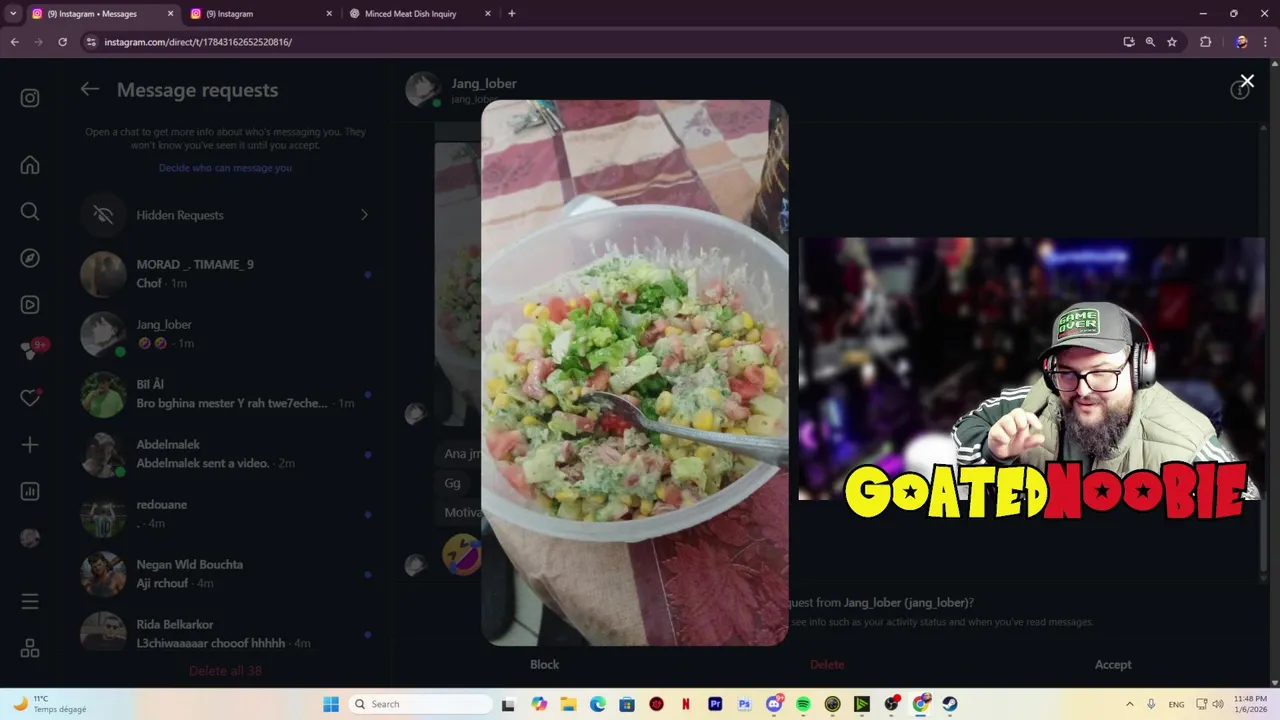Show hidden system tray icons
Viewport: 1280px width, 720px height.
(1129, 704)
